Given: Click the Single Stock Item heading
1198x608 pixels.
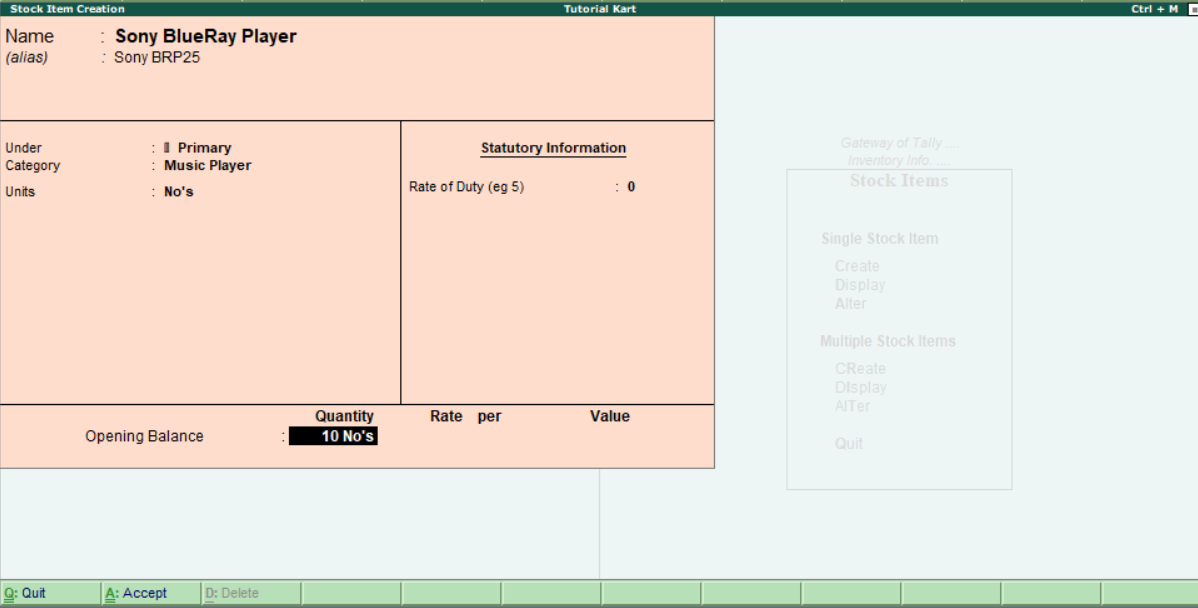Looking at the screenshot, I should point(879,239).
